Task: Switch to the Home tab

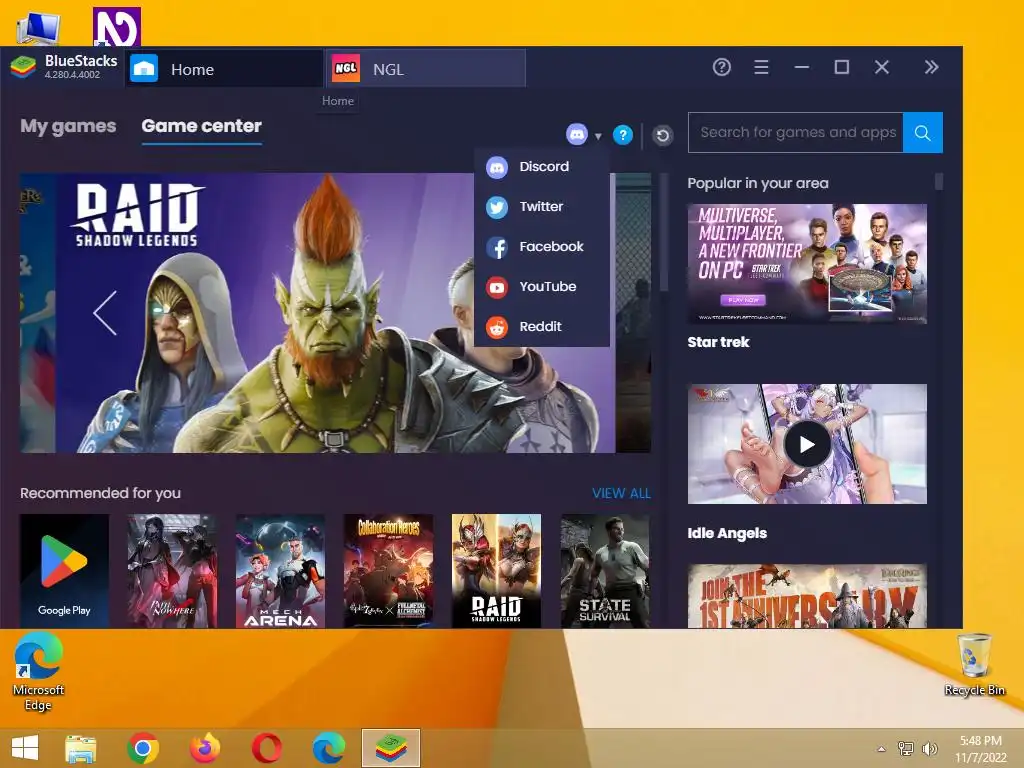Action: [224, 69]
